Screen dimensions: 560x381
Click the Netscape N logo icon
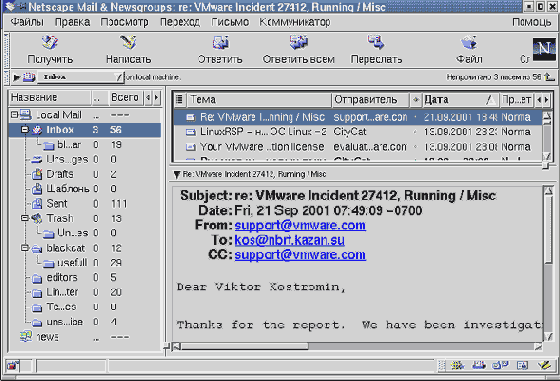click(x=544, y=50)
